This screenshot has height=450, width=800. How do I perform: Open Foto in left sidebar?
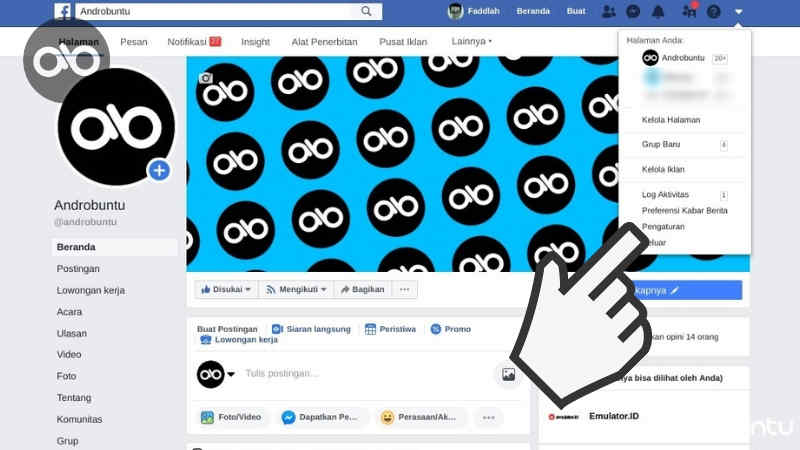click(x=66, y=376)
